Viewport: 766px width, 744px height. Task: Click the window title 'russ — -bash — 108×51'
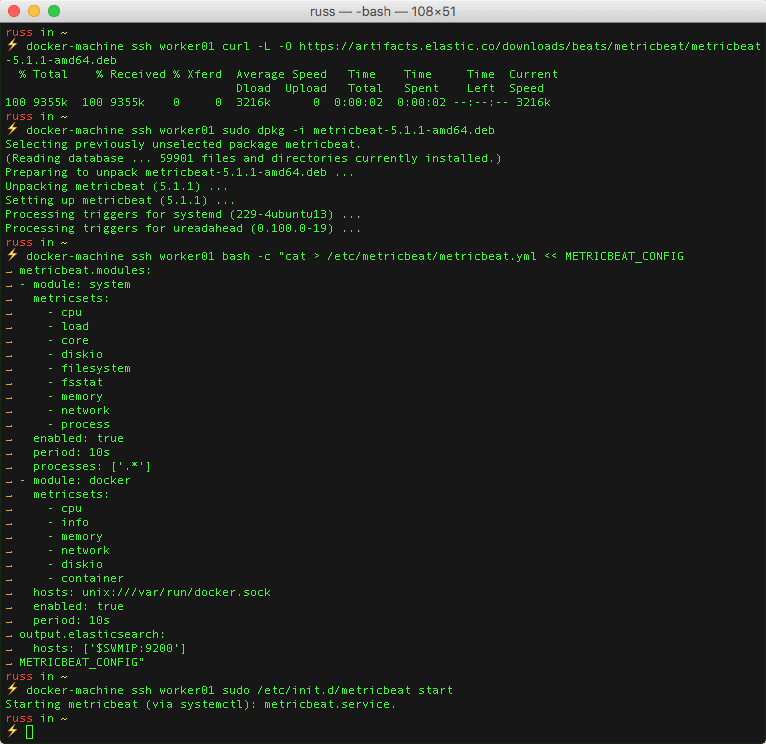[383, 11]
